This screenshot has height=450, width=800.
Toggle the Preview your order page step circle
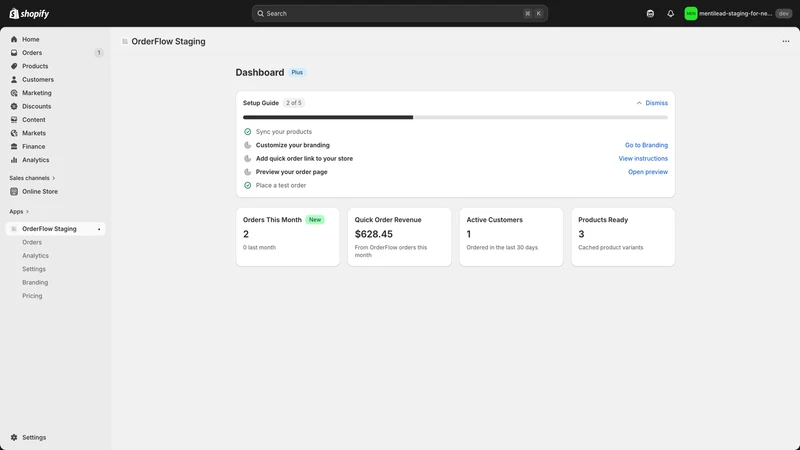pos(247,172)
